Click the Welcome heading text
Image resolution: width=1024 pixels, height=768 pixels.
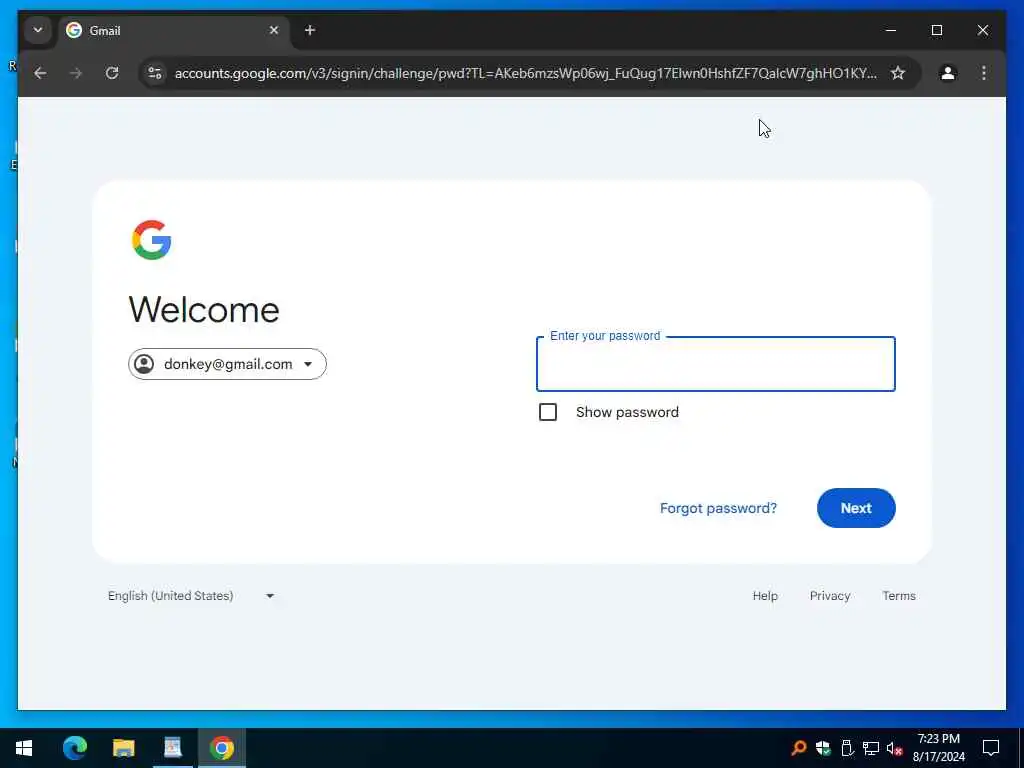pyautogui.click(x=204, y=310)
